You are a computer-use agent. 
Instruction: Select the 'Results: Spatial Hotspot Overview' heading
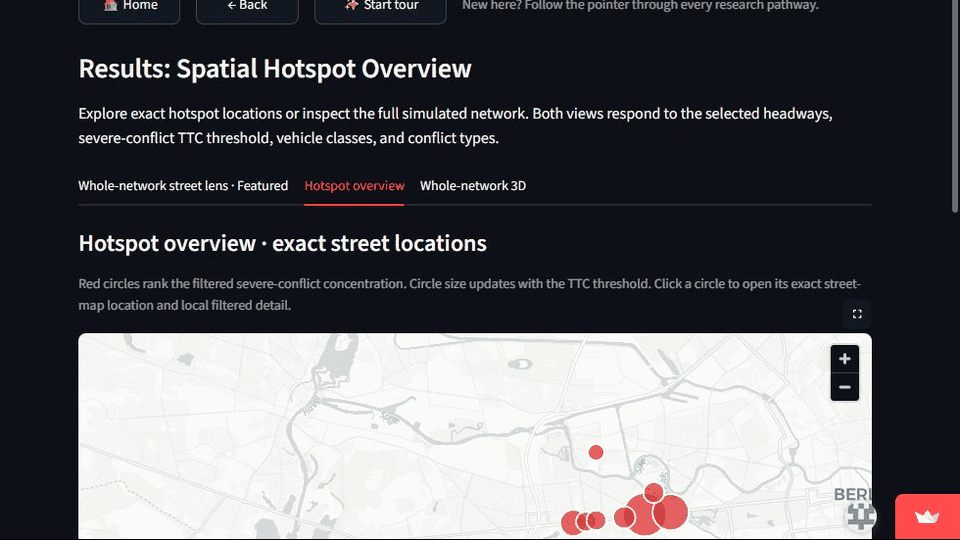click(x=275, y=68)
